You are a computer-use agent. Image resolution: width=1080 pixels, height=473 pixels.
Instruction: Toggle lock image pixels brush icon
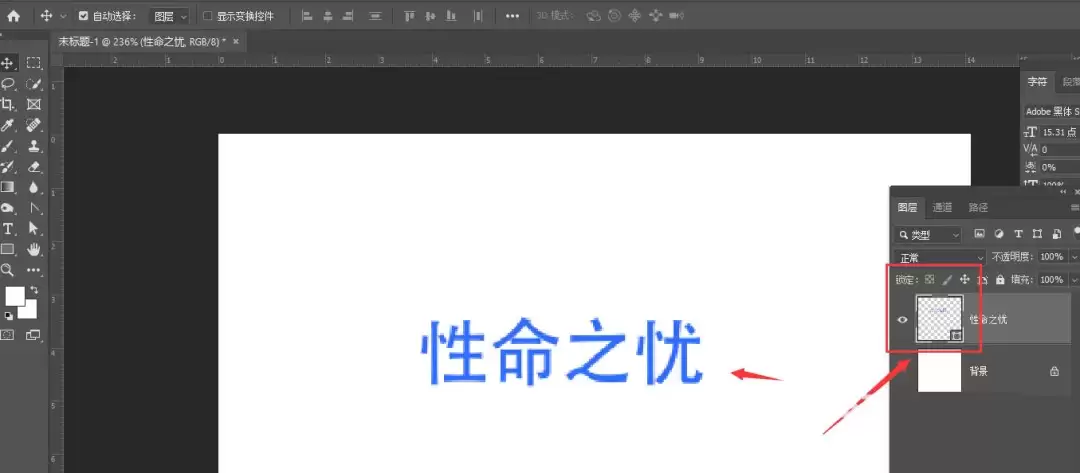coord(946,280)
